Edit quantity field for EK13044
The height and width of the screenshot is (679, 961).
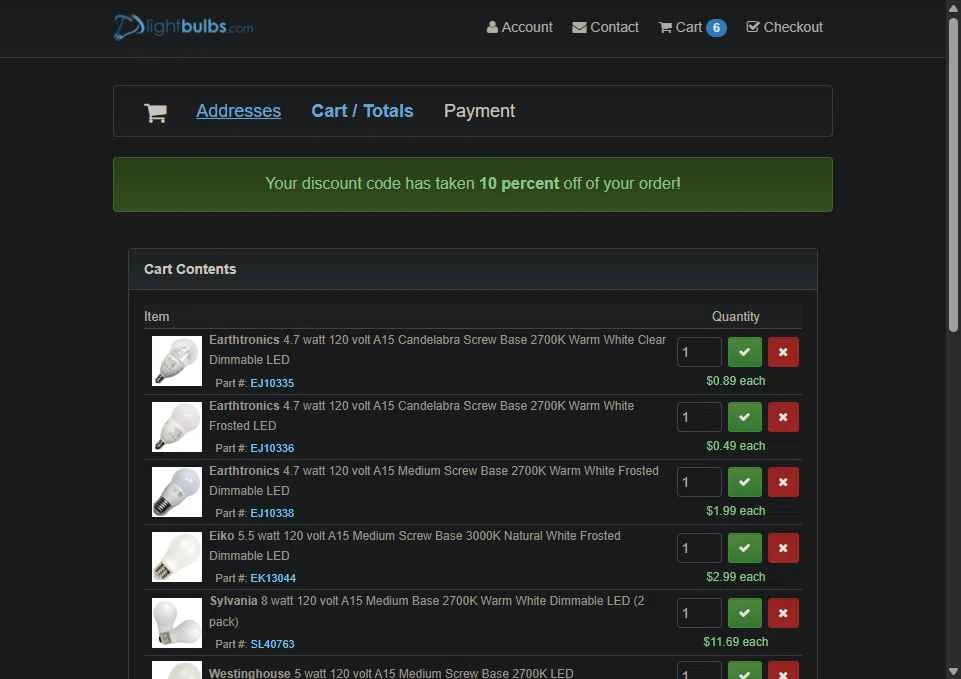[699, 548]
